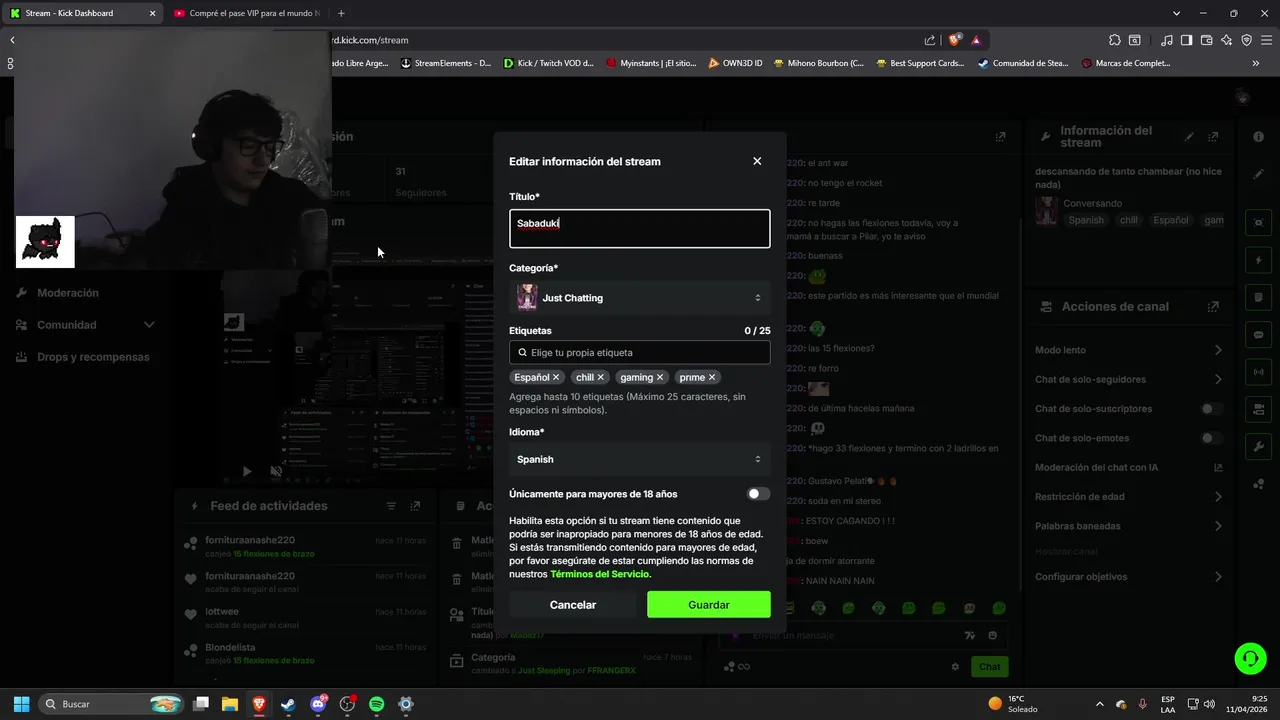Remove the gaming tag
Image resolution: width=1280 pixels, height=720 pixels.
pyautogui.click(x=660, y=377)
